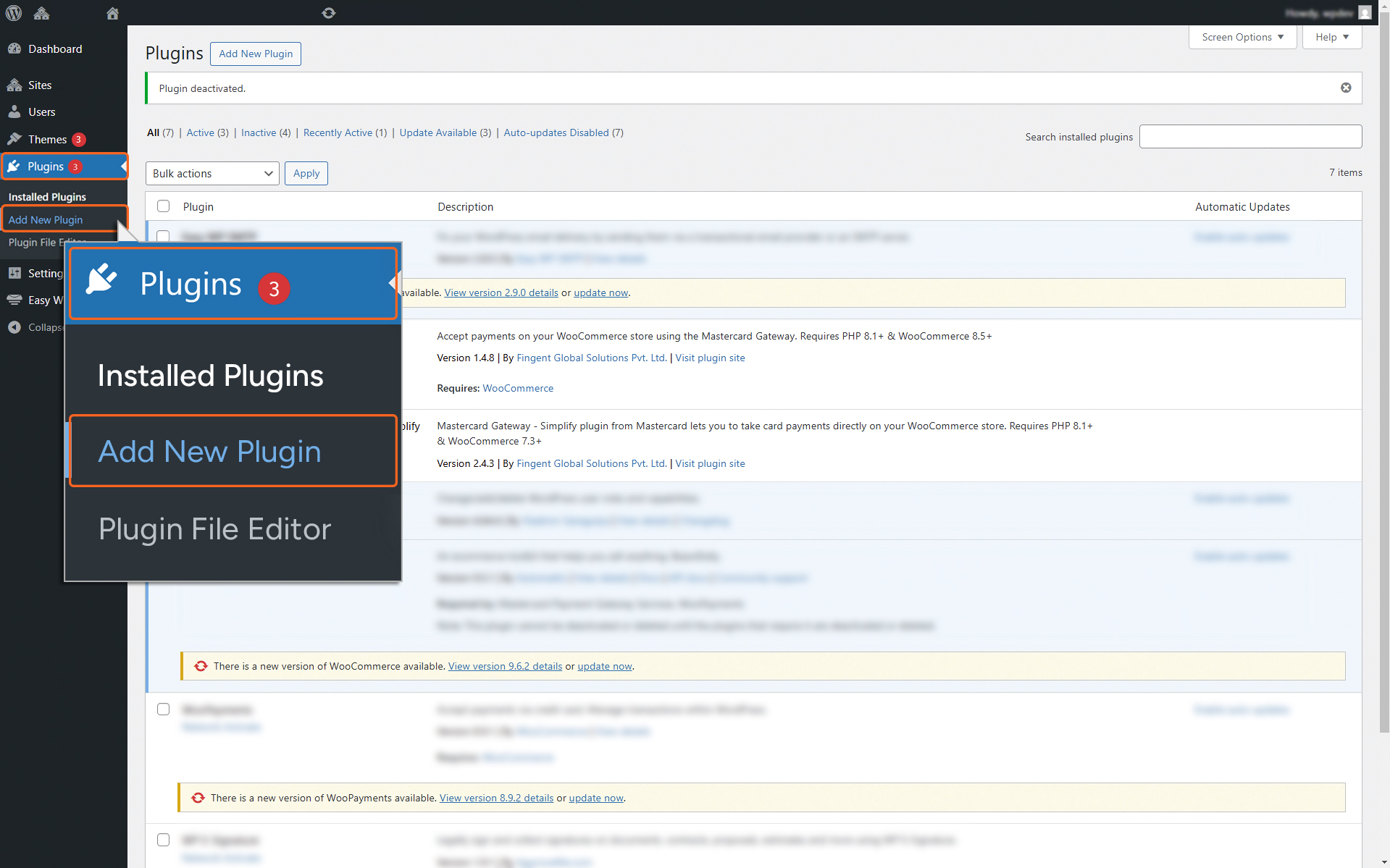Image resolution: width=1390 pixels, height=868 pixels.
Task: Click the Plugins plug icon in the left sidebar
Action: point(14,167)
